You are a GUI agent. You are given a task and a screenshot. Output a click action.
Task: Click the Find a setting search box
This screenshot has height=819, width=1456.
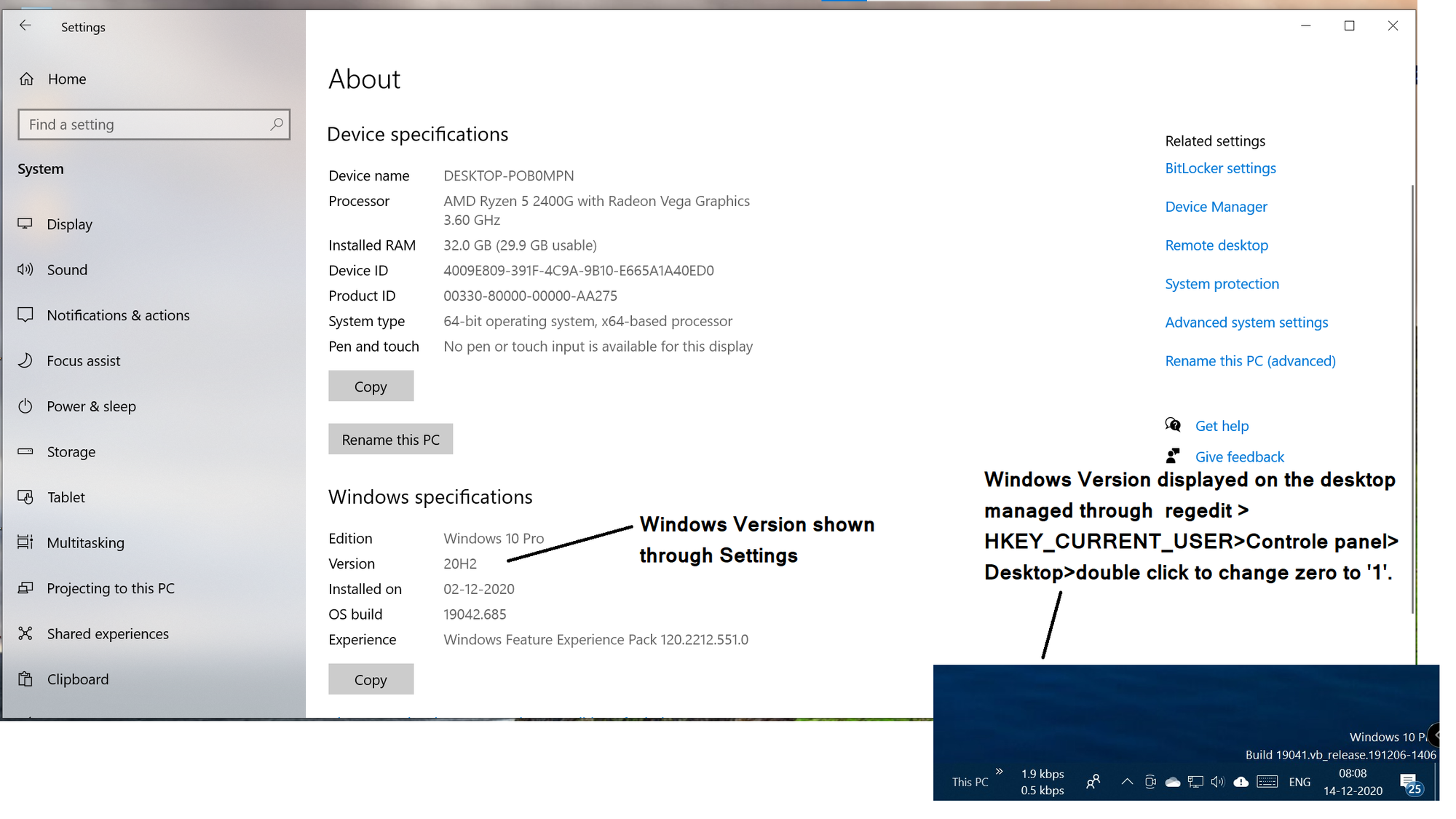(154, 124)
